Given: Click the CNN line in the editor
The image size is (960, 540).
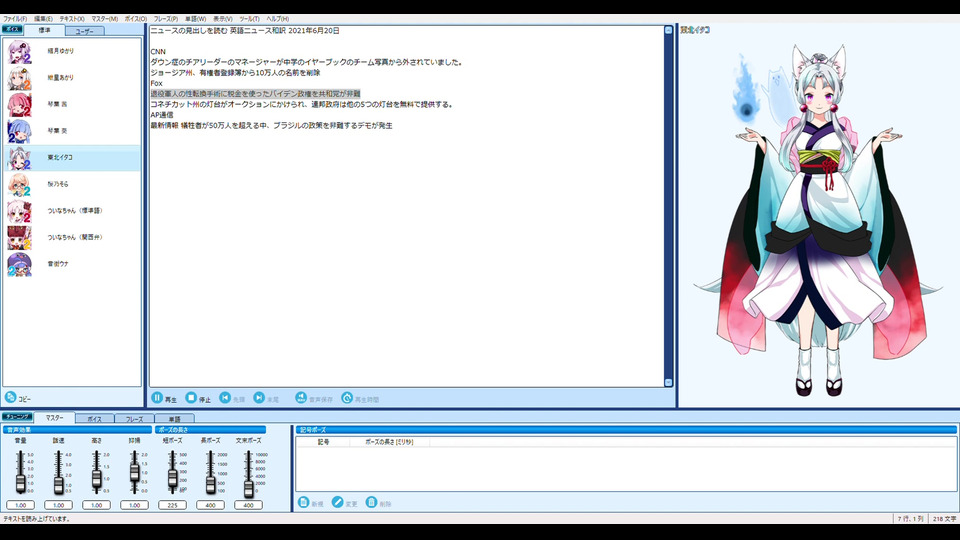Looking at the screenshot, I should tap(158, 52).
